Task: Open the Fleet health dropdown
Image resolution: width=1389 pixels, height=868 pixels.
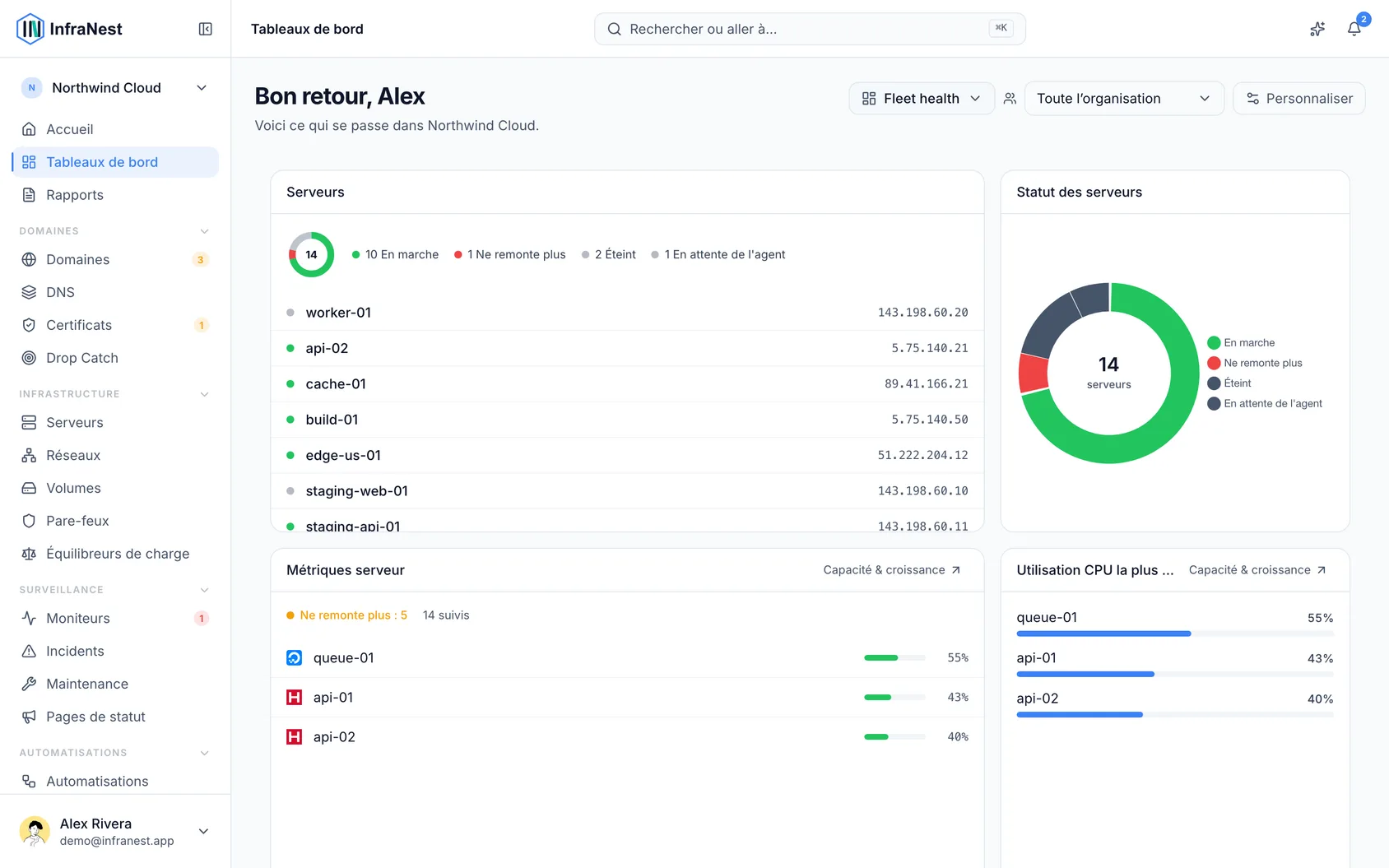Action: pyautogui.click(x=922, y=99)
